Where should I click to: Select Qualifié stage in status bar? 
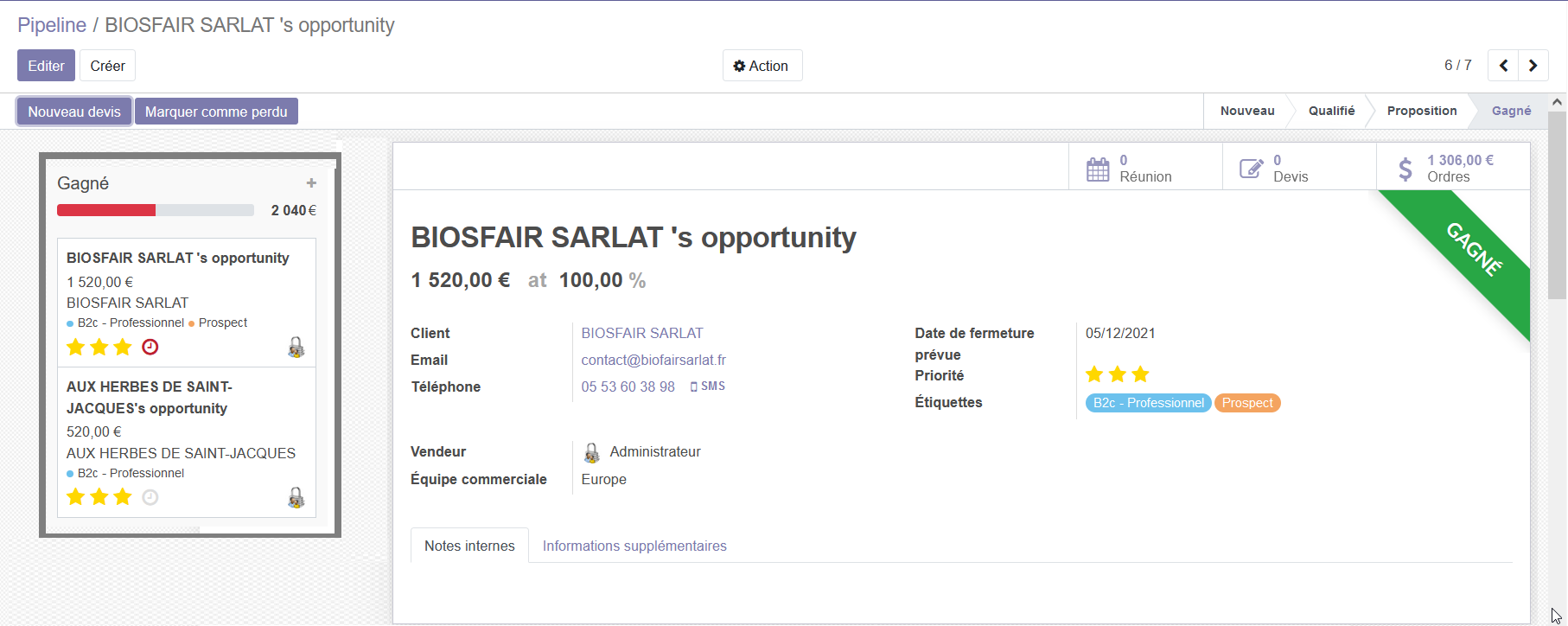[x=1331, y=111]
